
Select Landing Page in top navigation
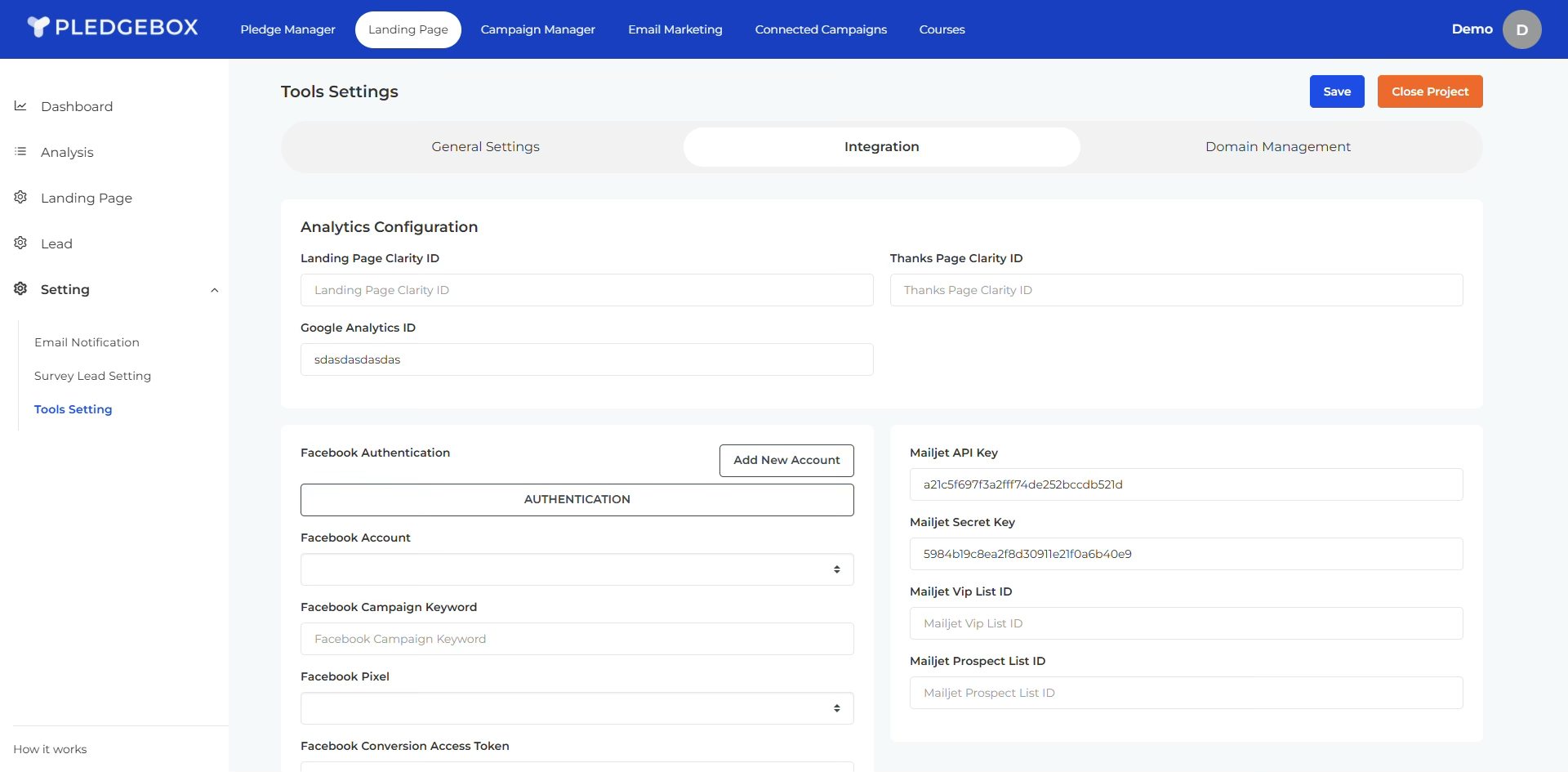coord(408,29)
